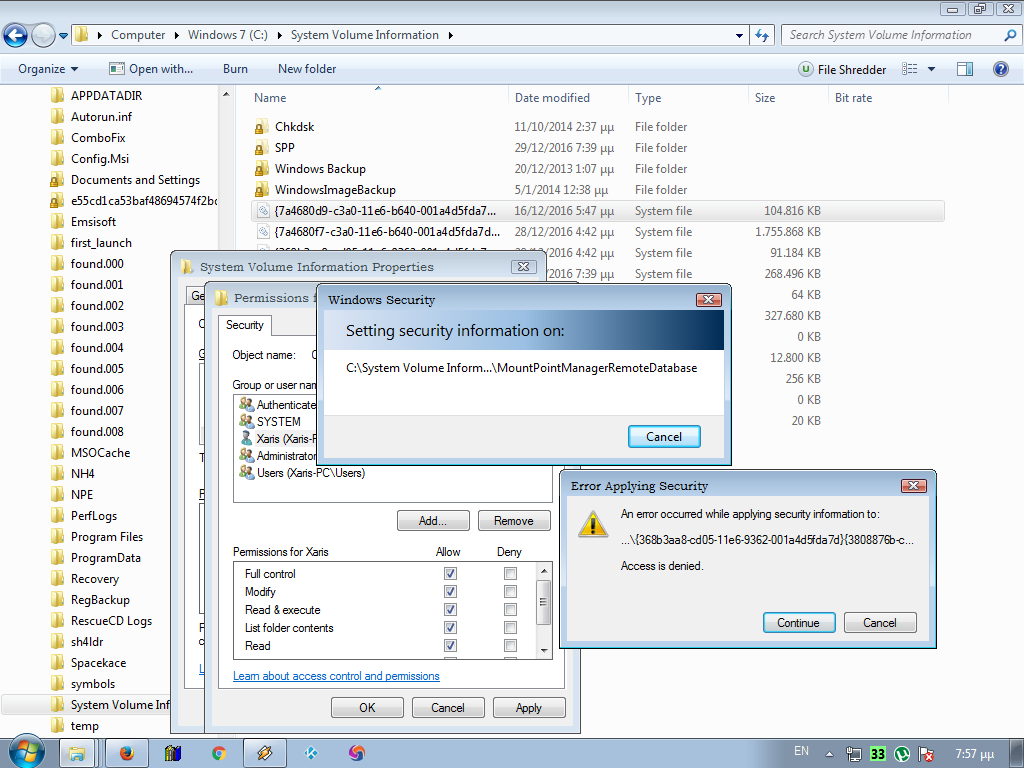Show hidden tray icons arrow
The width and height of the screenshot is (1024, 768).
pyautogui.click(x=829, y=754)
